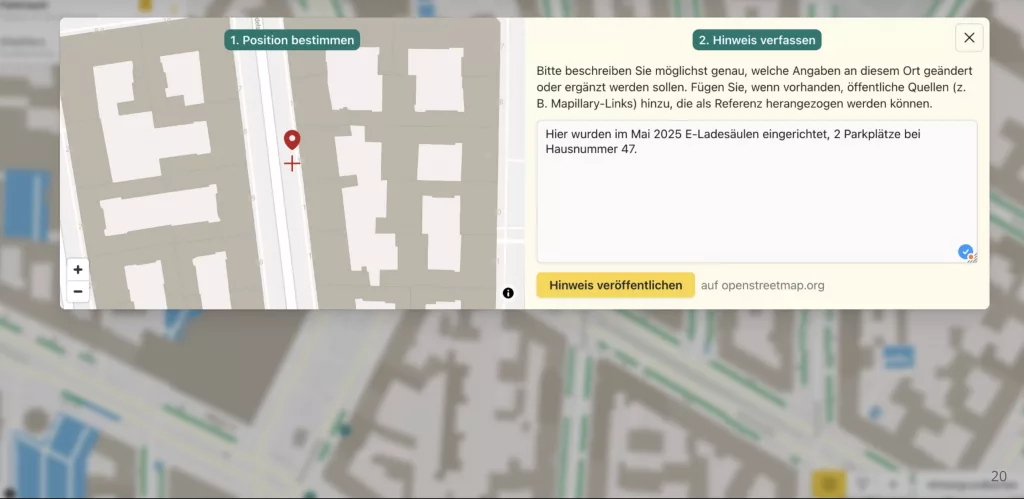Select the '2. Hinweis verfassen' step label
Image resolution: width=1024 pixels, height=499 pixels.
(757, 40)
